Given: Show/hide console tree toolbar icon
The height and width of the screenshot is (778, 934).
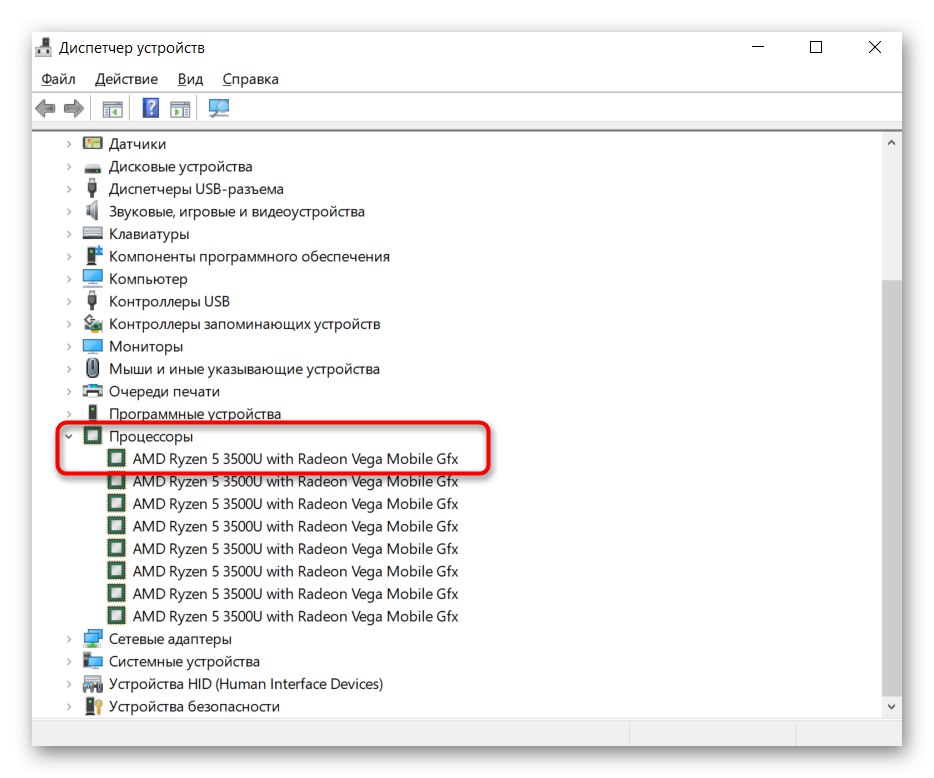Looking at the screenshot, I should click(113, 109).
